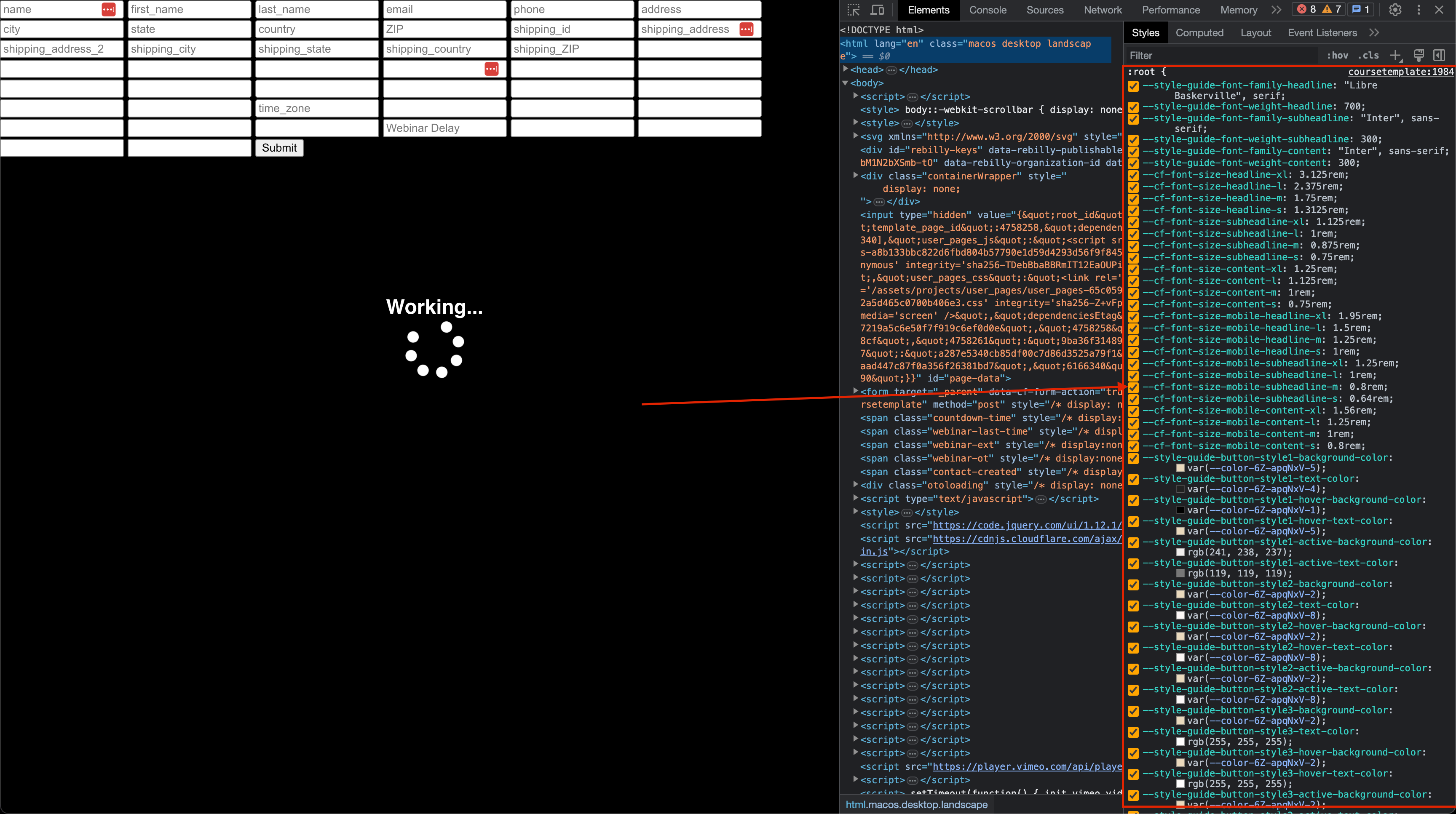Expand ellipsis in first script tag

[x=912, y=97]
